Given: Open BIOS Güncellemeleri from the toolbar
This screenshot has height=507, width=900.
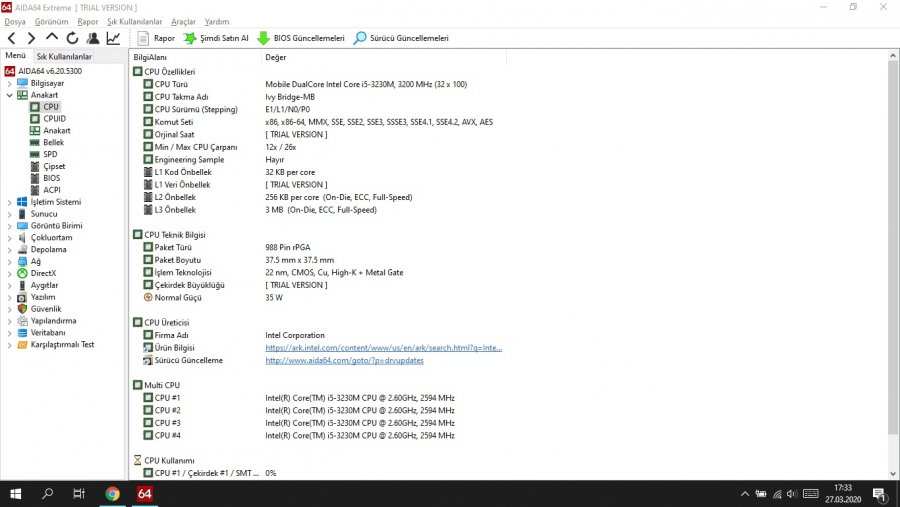Looking at the screenshot, I should [301, 38].
